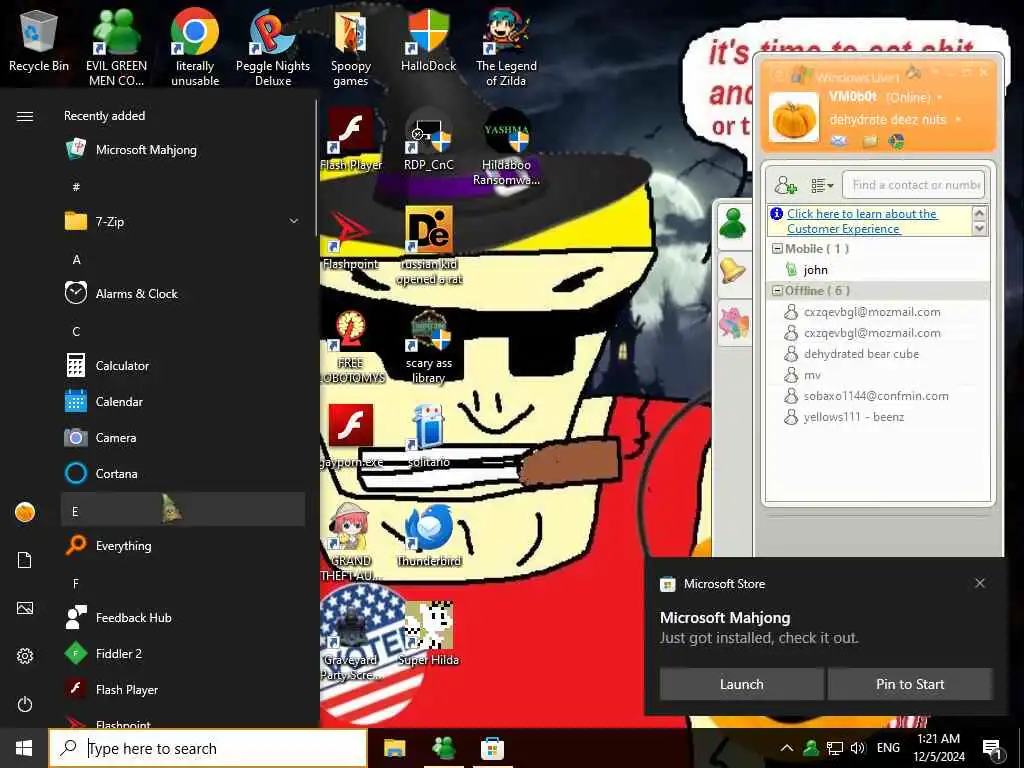Open File Explorer from the taskbar
1024x768 pixels.
coord(394,748)
